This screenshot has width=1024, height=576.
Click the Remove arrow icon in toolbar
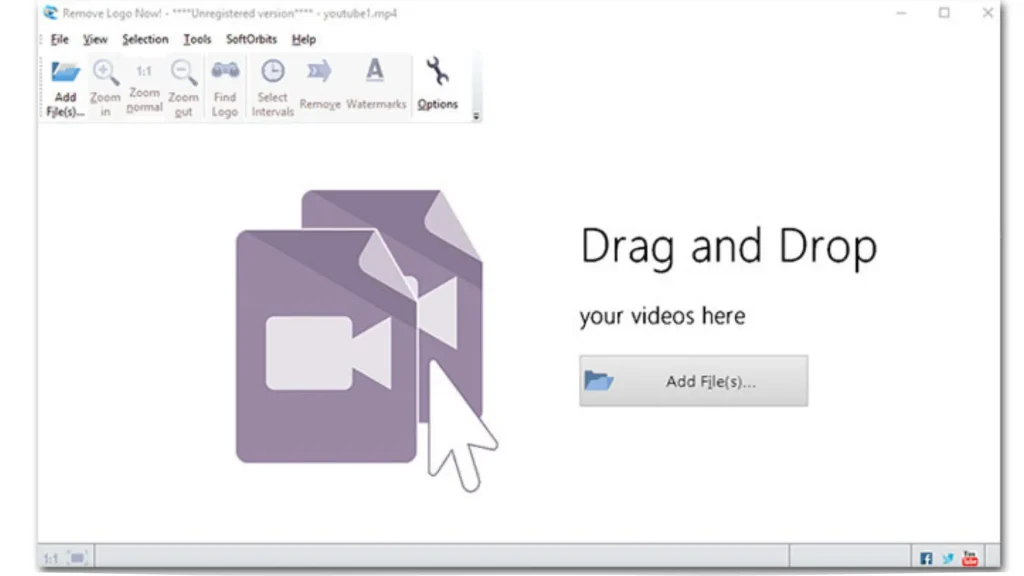pyautogui.click(x=320, y=72)
